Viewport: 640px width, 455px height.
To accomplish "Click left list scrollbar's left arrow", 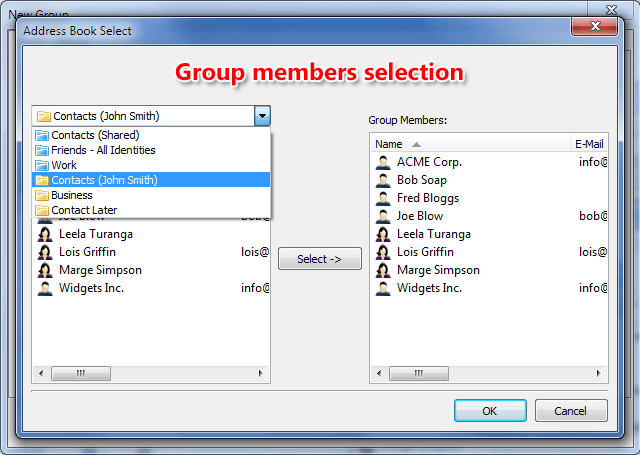I will click(41, 373).
